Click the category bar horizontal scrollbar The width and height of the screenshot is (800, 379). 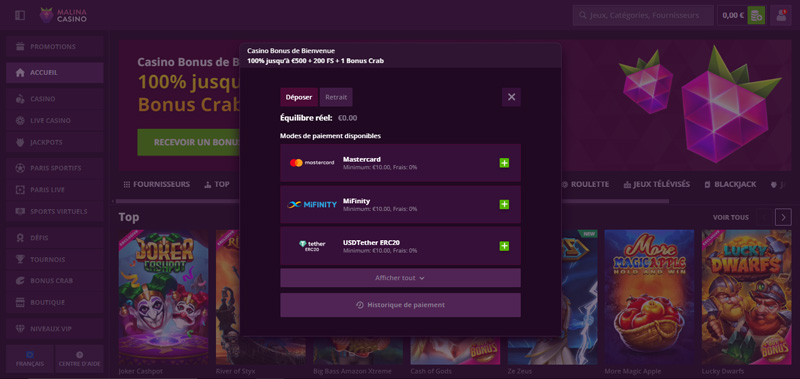pyautogui.click(x=393, y=201)
